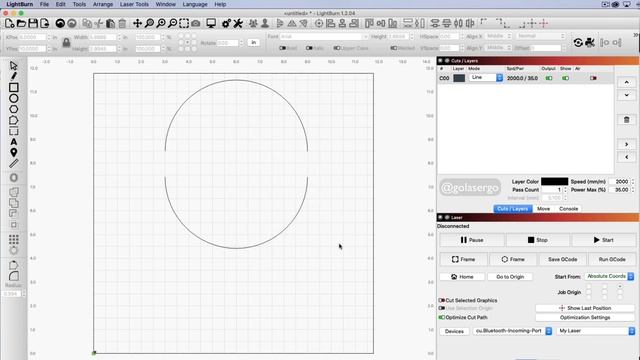
Task: Click the Lock aspect ratio padlock
Action: point(66,42)
